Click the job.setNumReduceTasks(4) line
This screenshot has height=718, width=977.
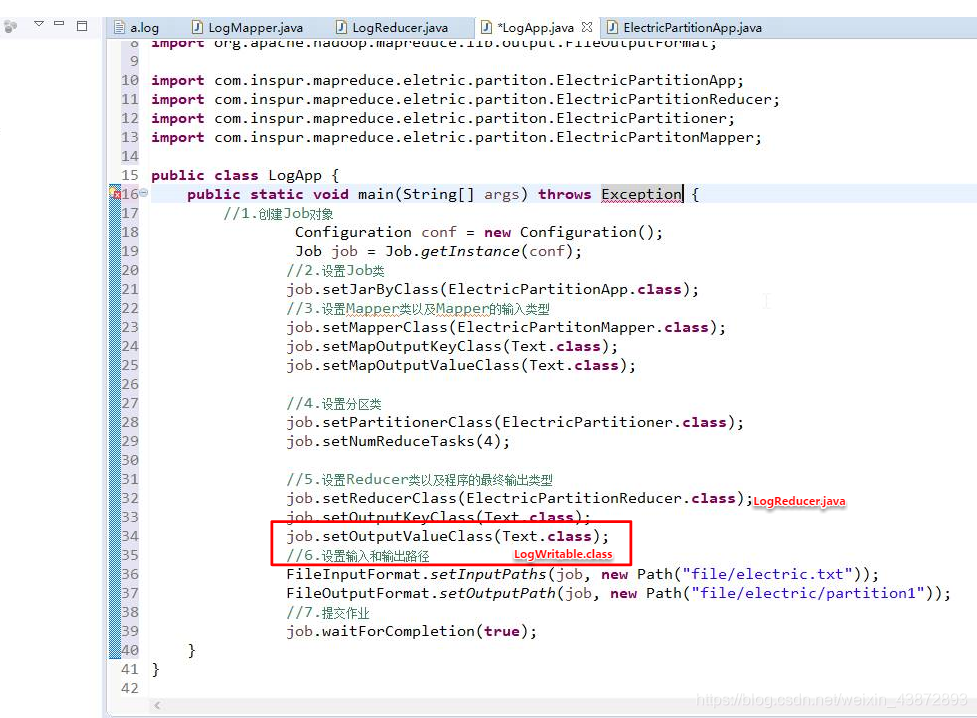(398, 441)
